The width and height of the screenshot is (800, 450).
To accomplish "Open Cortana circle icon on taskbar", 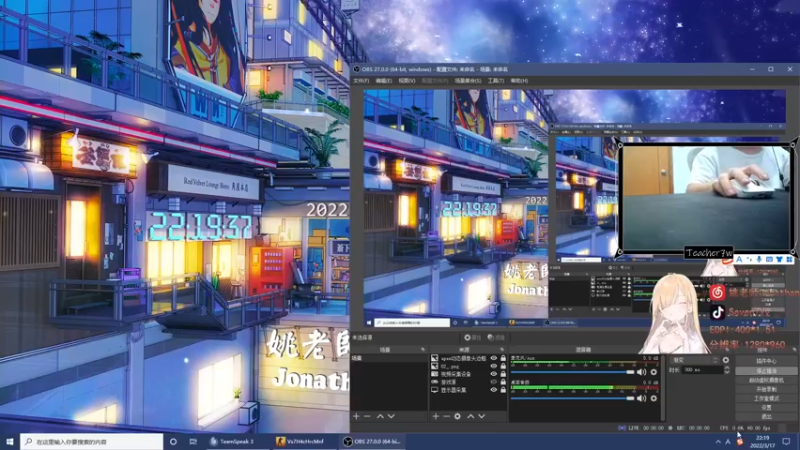I will coord(173,441).
